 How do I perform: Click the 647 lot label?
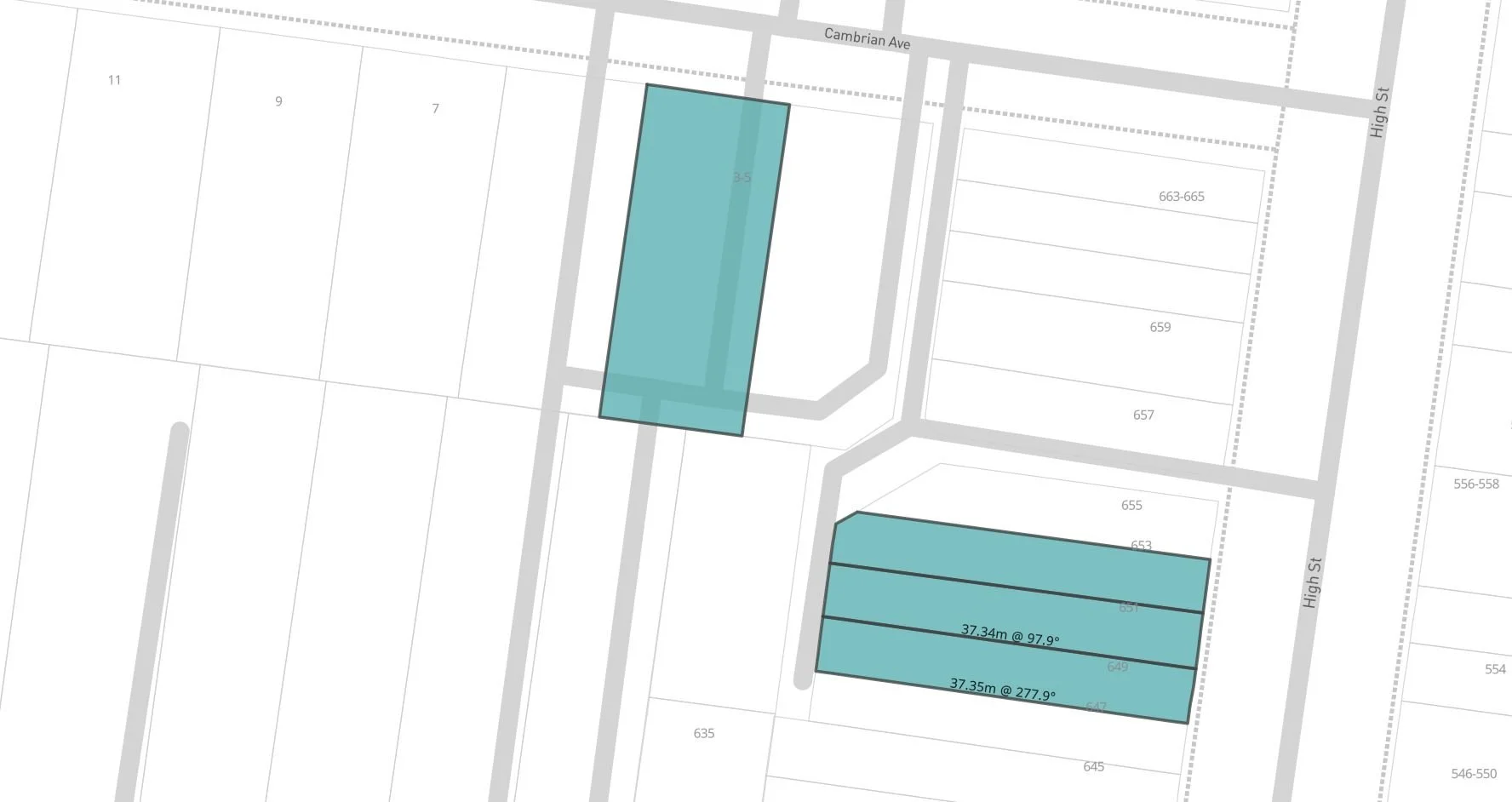[1096, 707]
